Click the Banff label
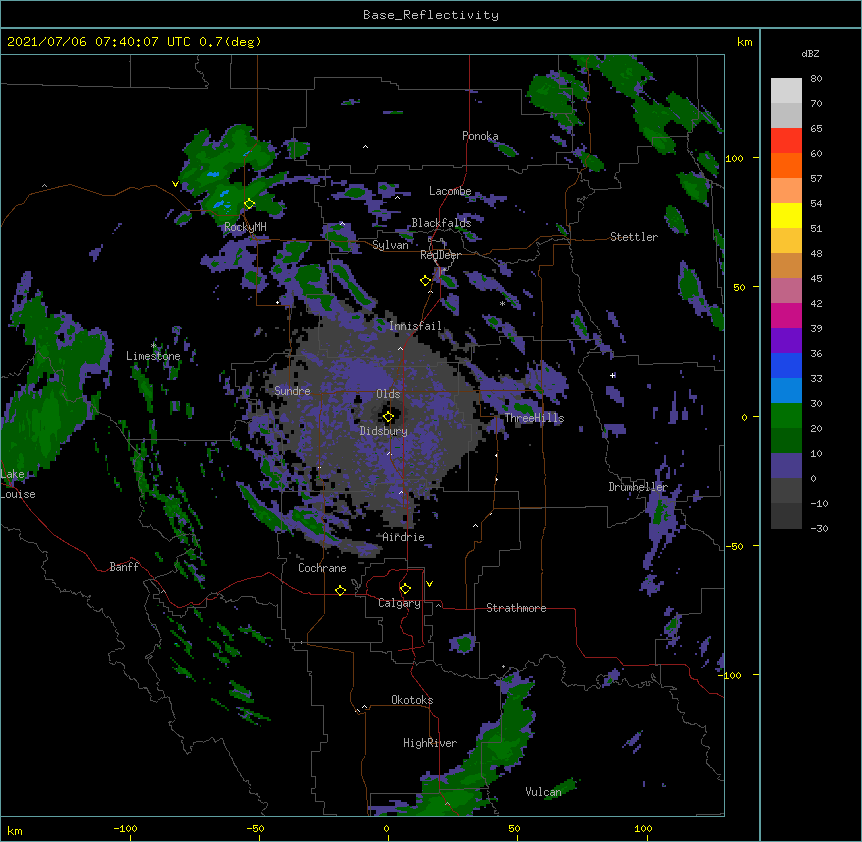The height and width of the screenshot is (842, 862). click(124, 567)
